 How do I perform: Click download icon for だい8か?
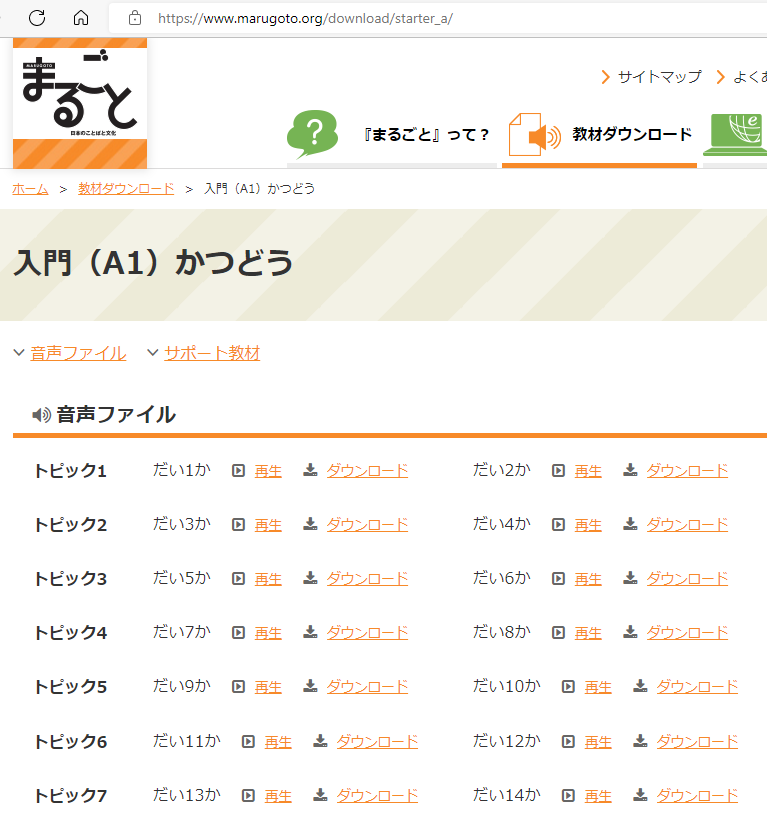[x=630, y=632]
